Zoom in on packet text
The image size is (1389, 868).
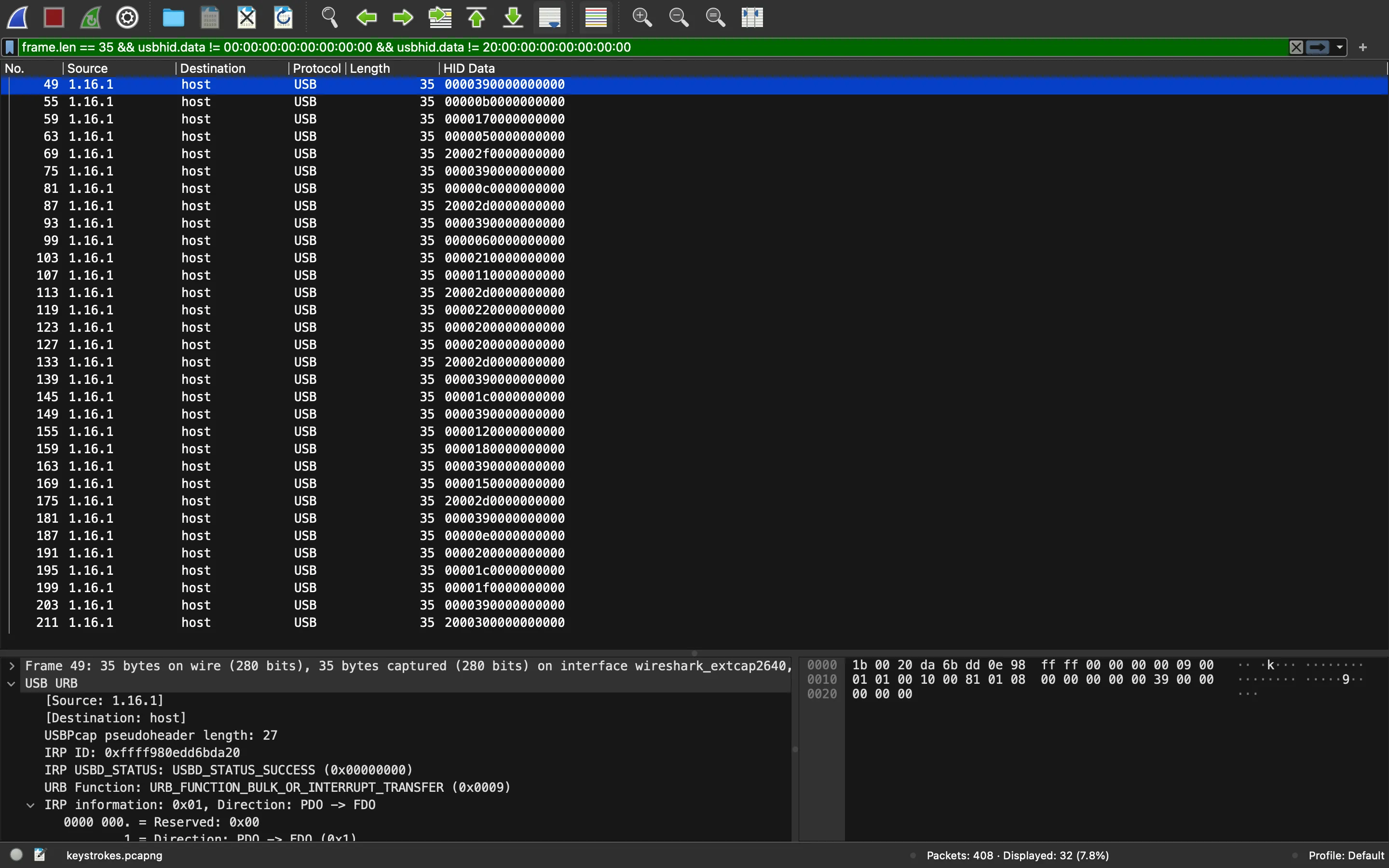642,17
